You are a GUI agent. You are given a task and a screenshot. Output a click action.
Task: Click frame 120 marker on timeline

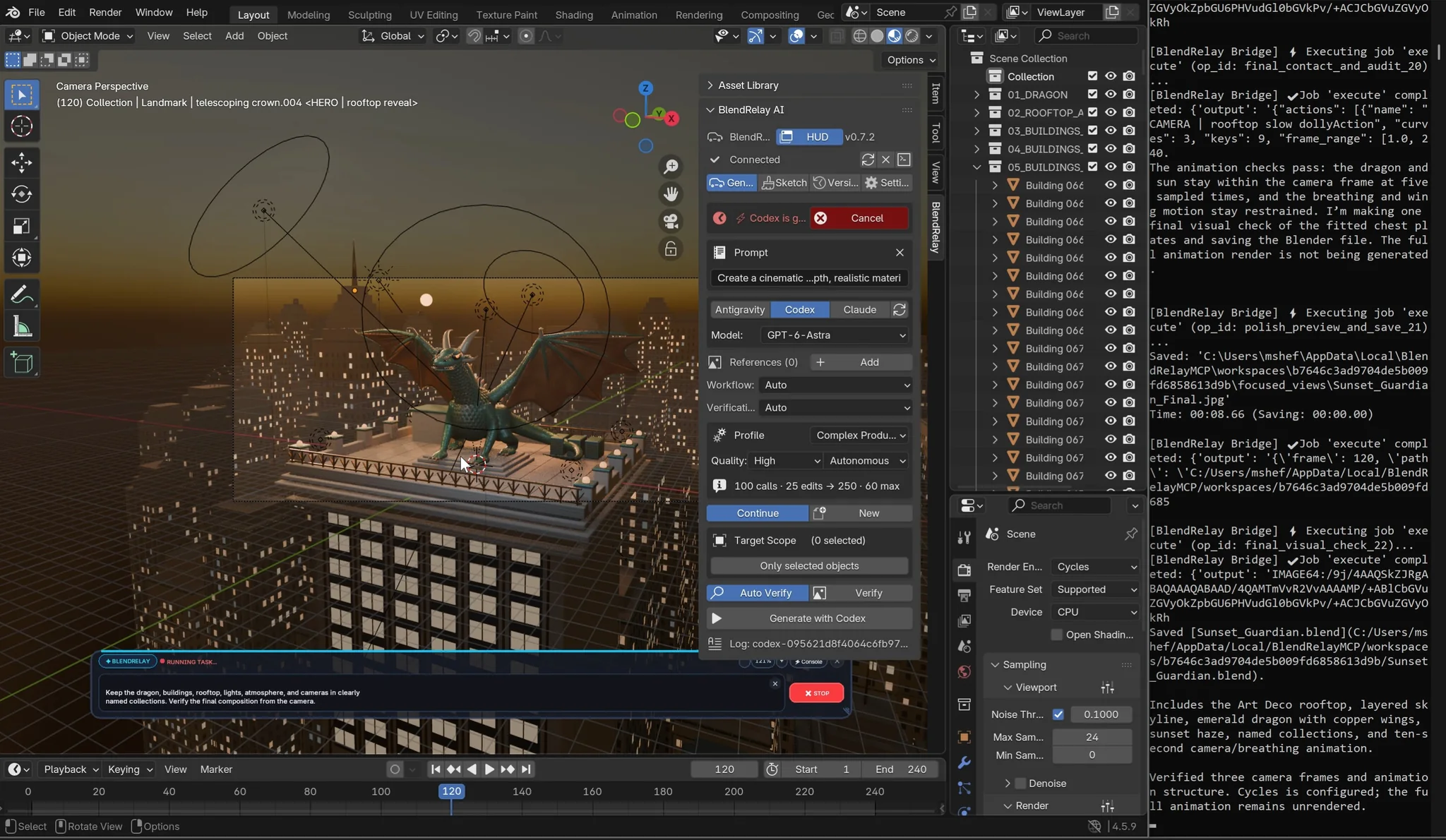[451, 791]
